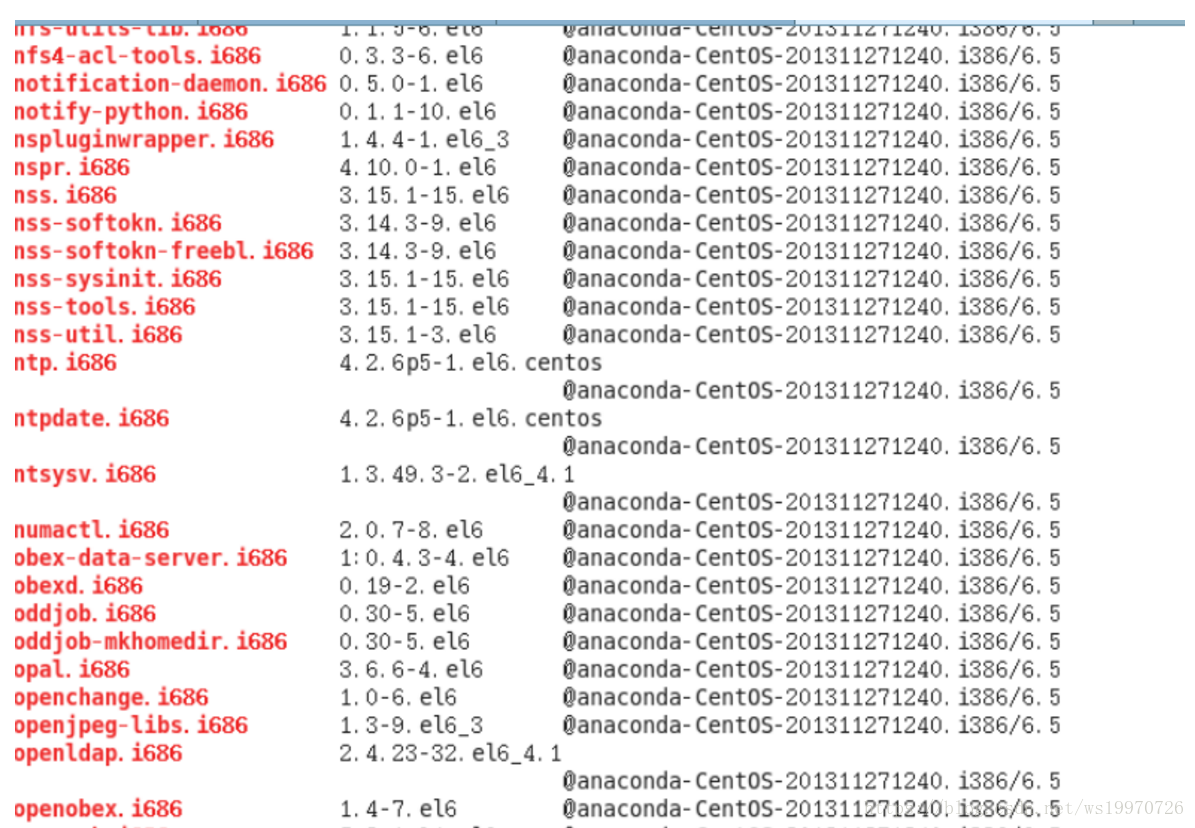Image resolution: width=1195 pixels, height=828 pixels.
Task: Select the package name nfs4-acl-tools.i686
Action: [x=137, y=56]
